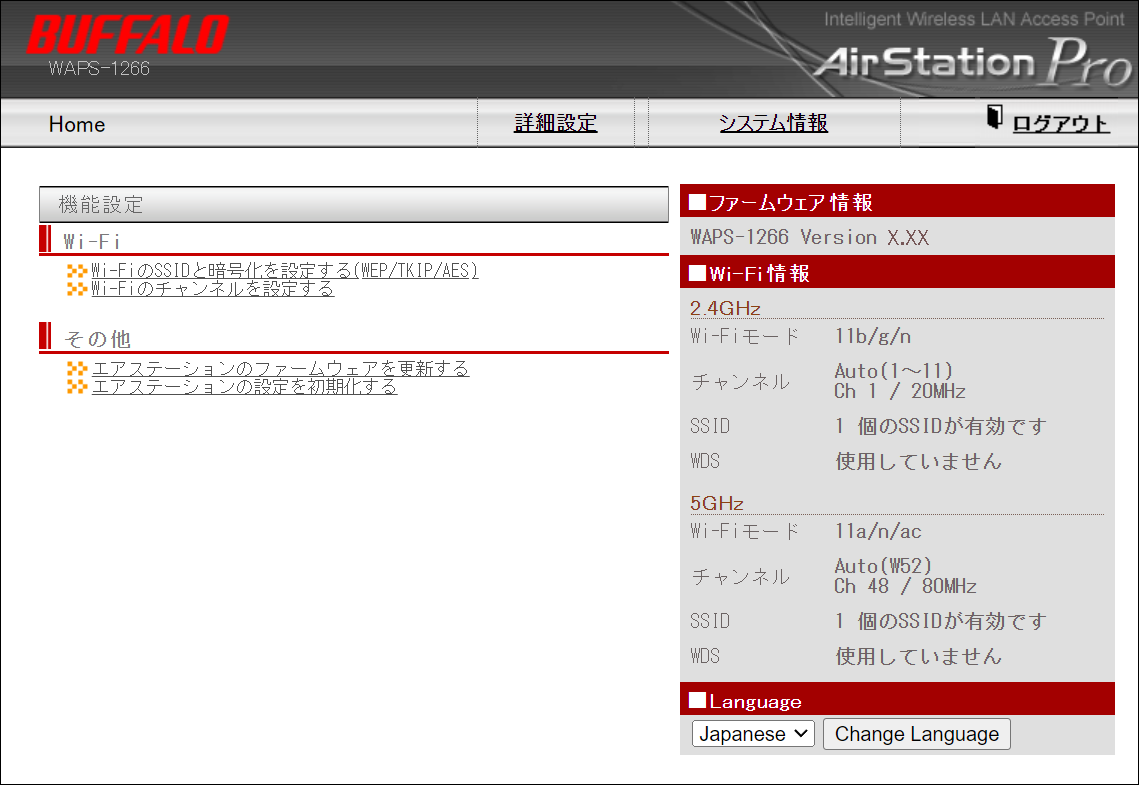The width and height of the screenshot is (1139, 785).
Task: Click the white square icon in ファームウェア情報 header
Action: [697, 203]
